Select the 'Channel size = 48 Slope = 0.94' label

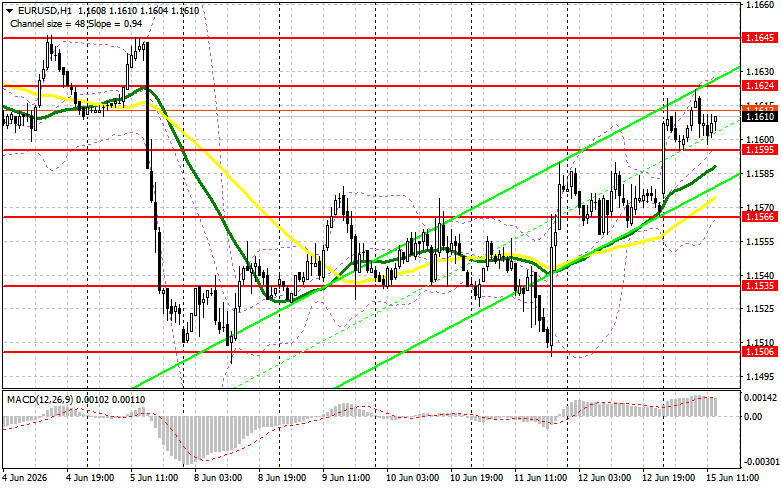[x=76, y=24]
